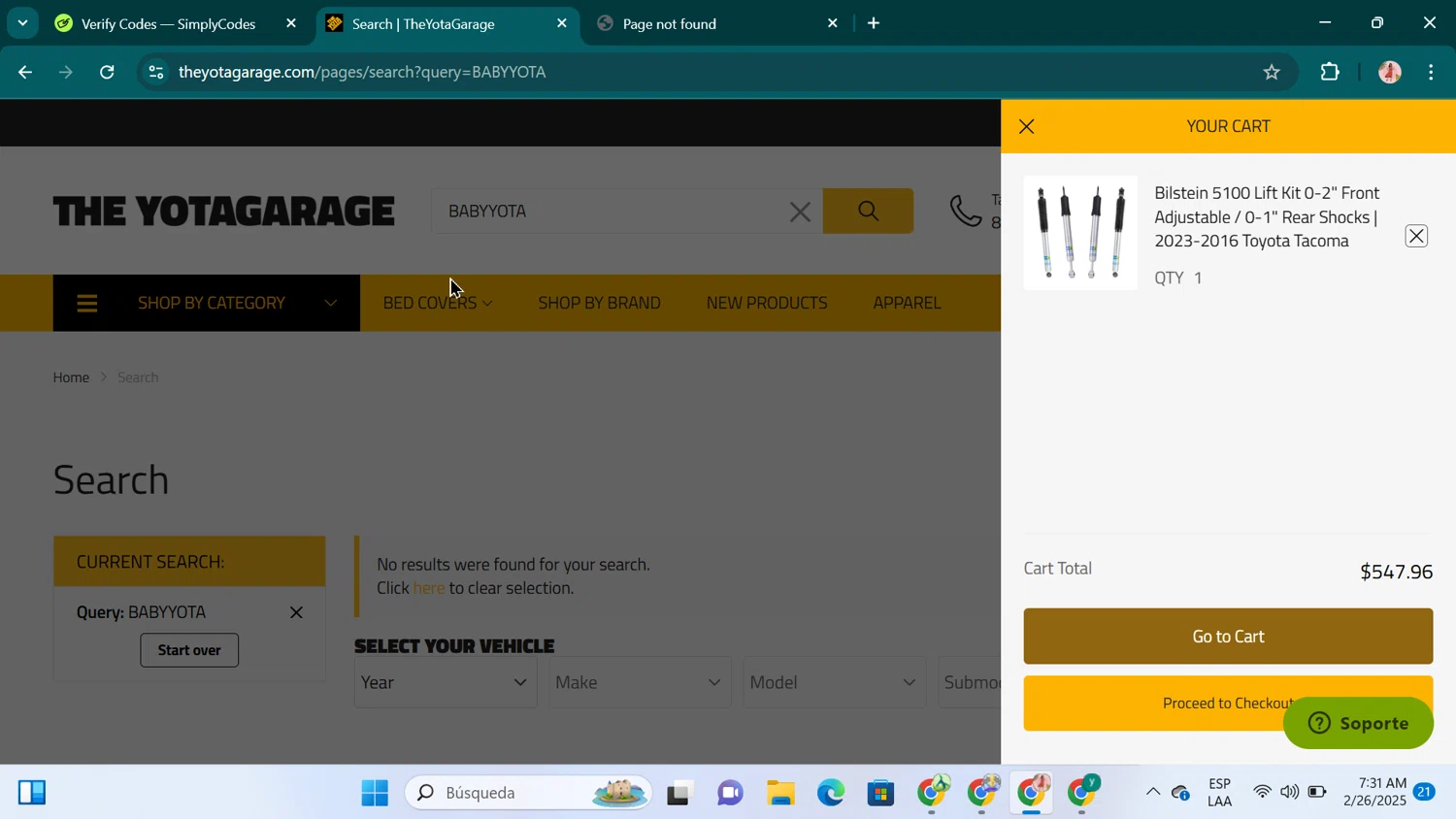The width and height of the screenshot is (1456, 819).
Task: View site information icon in address bar
Action: coord(155,72)
